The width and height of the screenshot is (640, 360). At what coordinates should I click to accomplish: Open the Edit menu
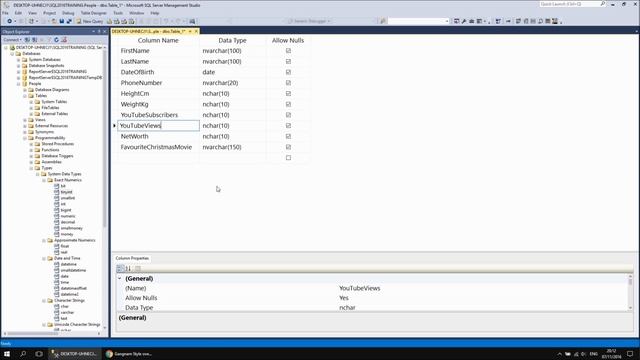coord(18,13)
